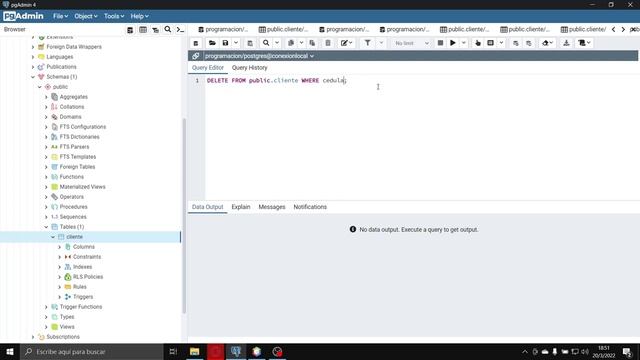Click the Rollback icon in query toolbar
Screen dimensions: 640x360
pyautogui.click(x=529, y=43)
